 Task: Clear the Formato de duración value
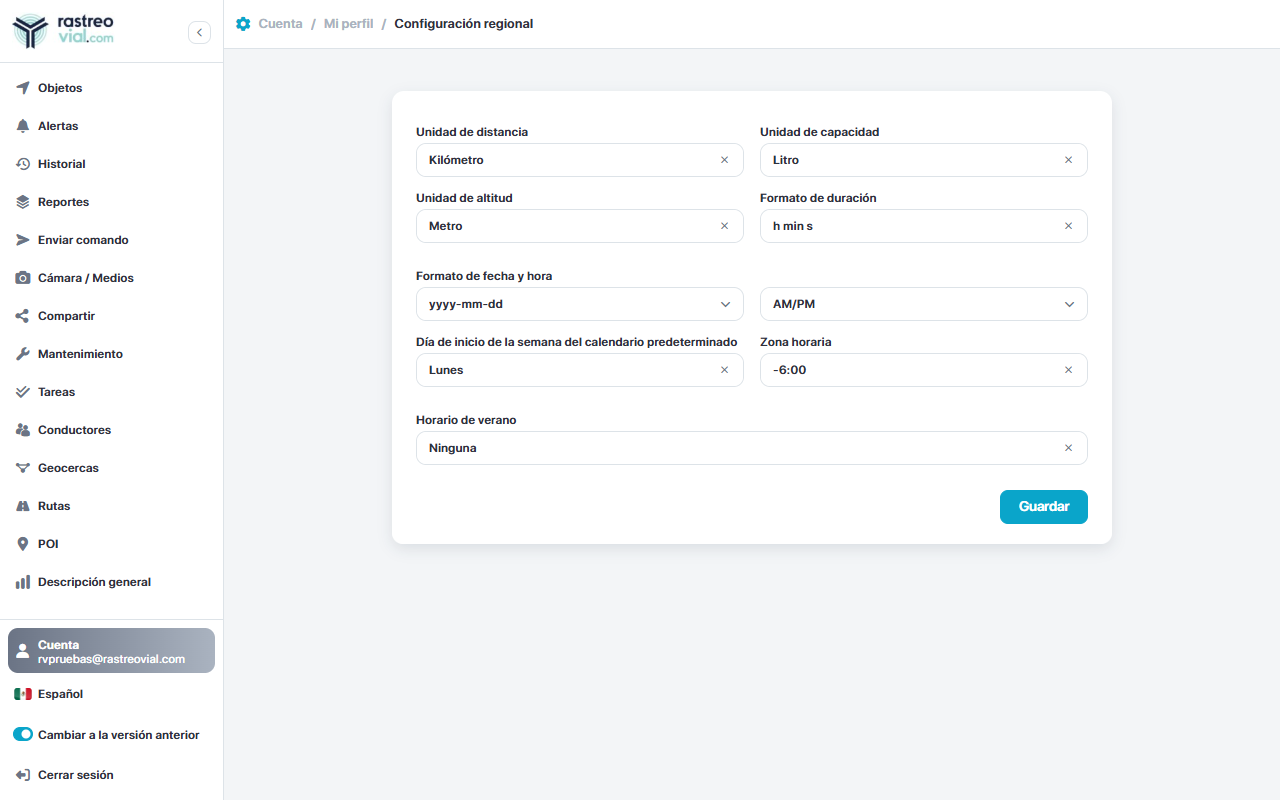(x=1068, y=226)
